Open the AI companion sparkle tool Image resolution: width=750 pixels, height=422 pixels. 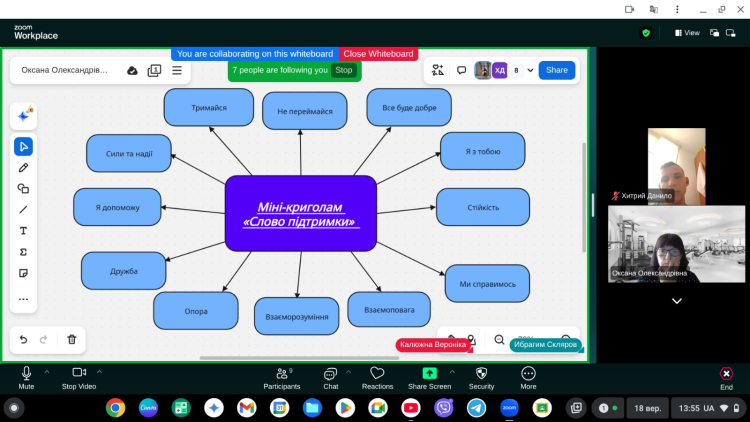pos(24,117)
